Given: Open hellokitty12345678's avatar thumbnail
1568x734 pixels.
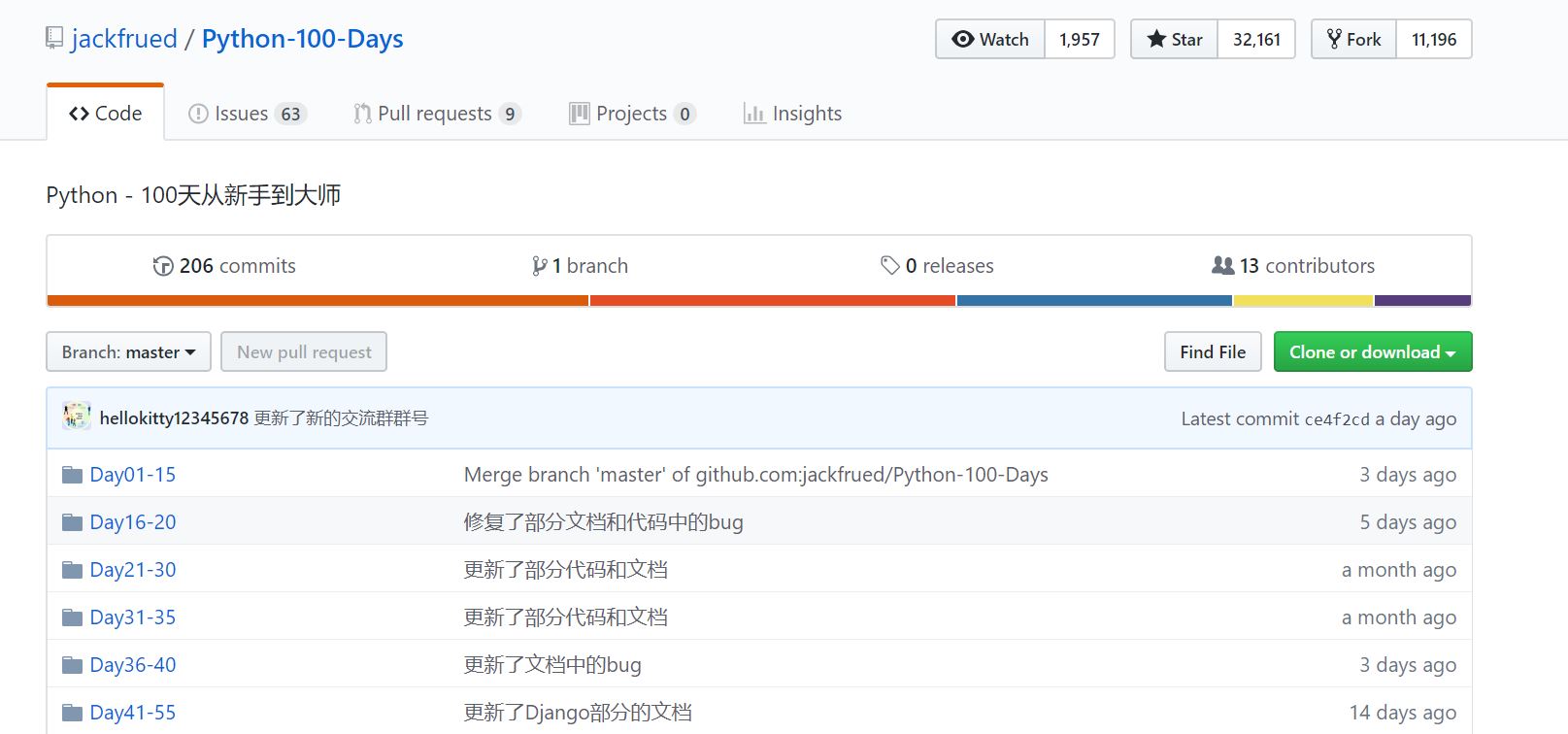Looking at the screenshot, I should 77,417.
